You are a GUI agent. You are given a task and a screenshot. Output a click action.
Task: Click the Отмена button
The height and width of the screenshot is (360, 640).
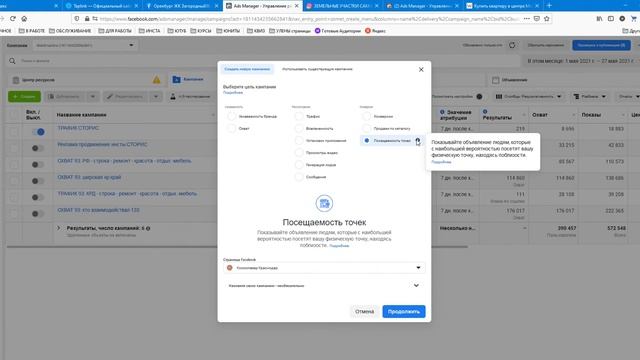(x=364, y=311)
